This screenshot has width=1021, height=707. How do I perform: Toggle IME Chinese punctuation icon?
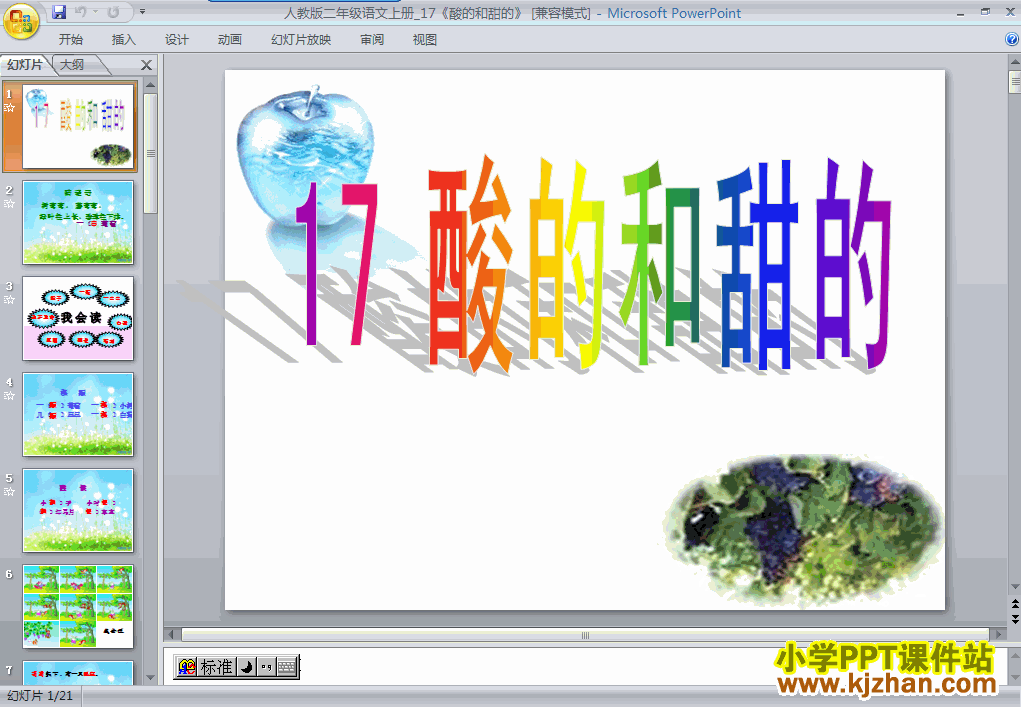(266, 667)
